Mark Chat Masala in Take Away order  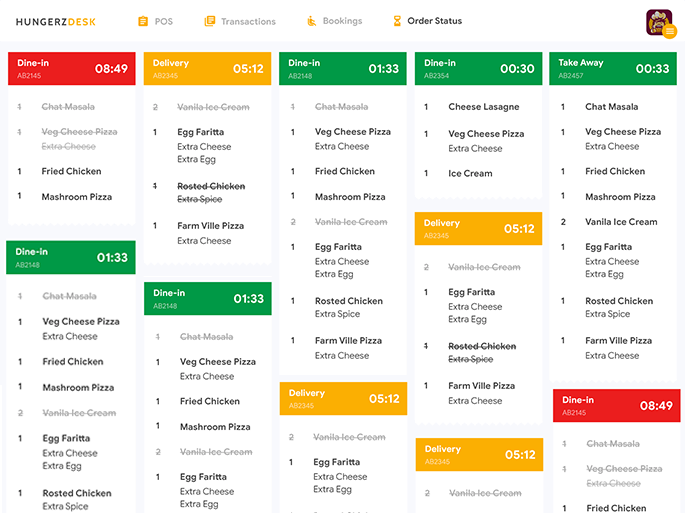point(612,107)
